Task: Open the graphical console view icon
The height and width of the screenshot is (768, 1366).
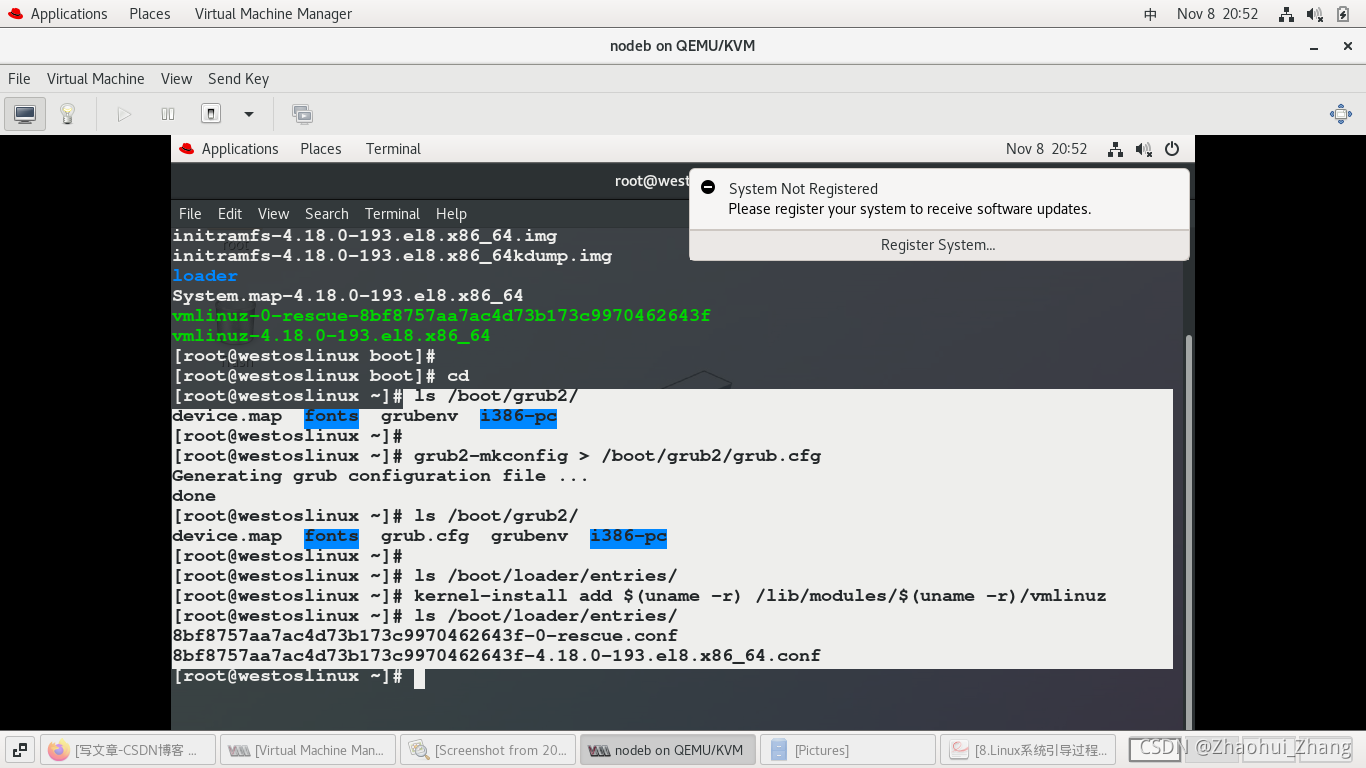Action: pos(24,113)
